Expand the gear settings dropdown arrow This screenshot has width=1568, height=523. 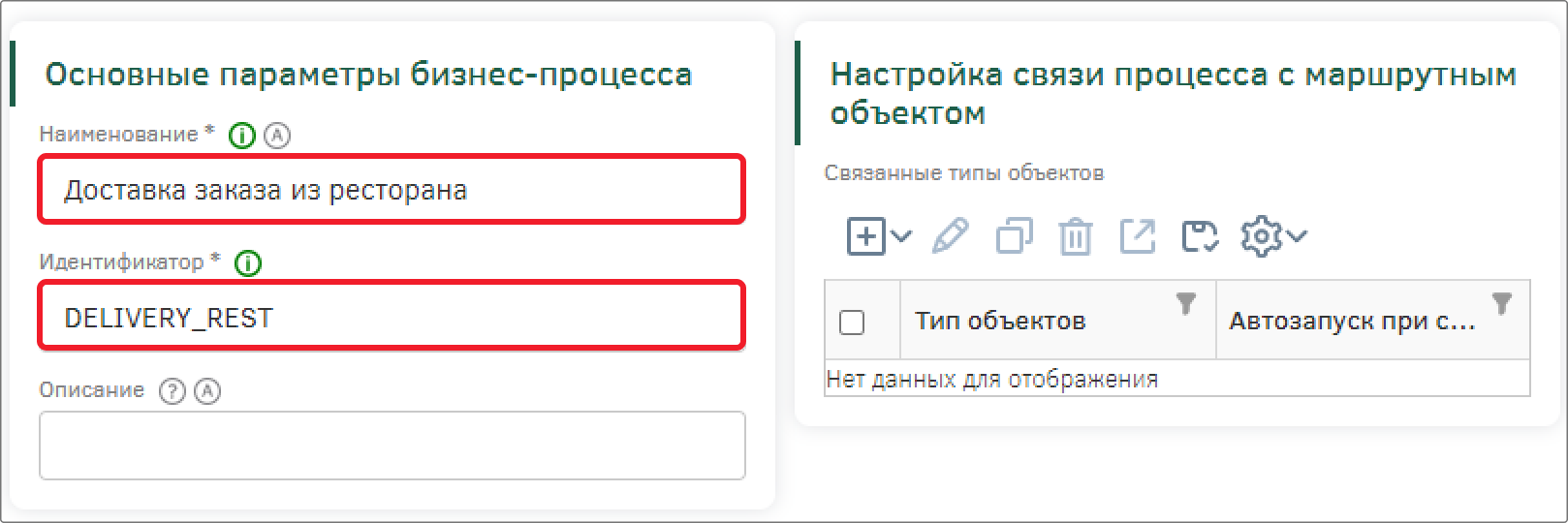(1298, 235)
